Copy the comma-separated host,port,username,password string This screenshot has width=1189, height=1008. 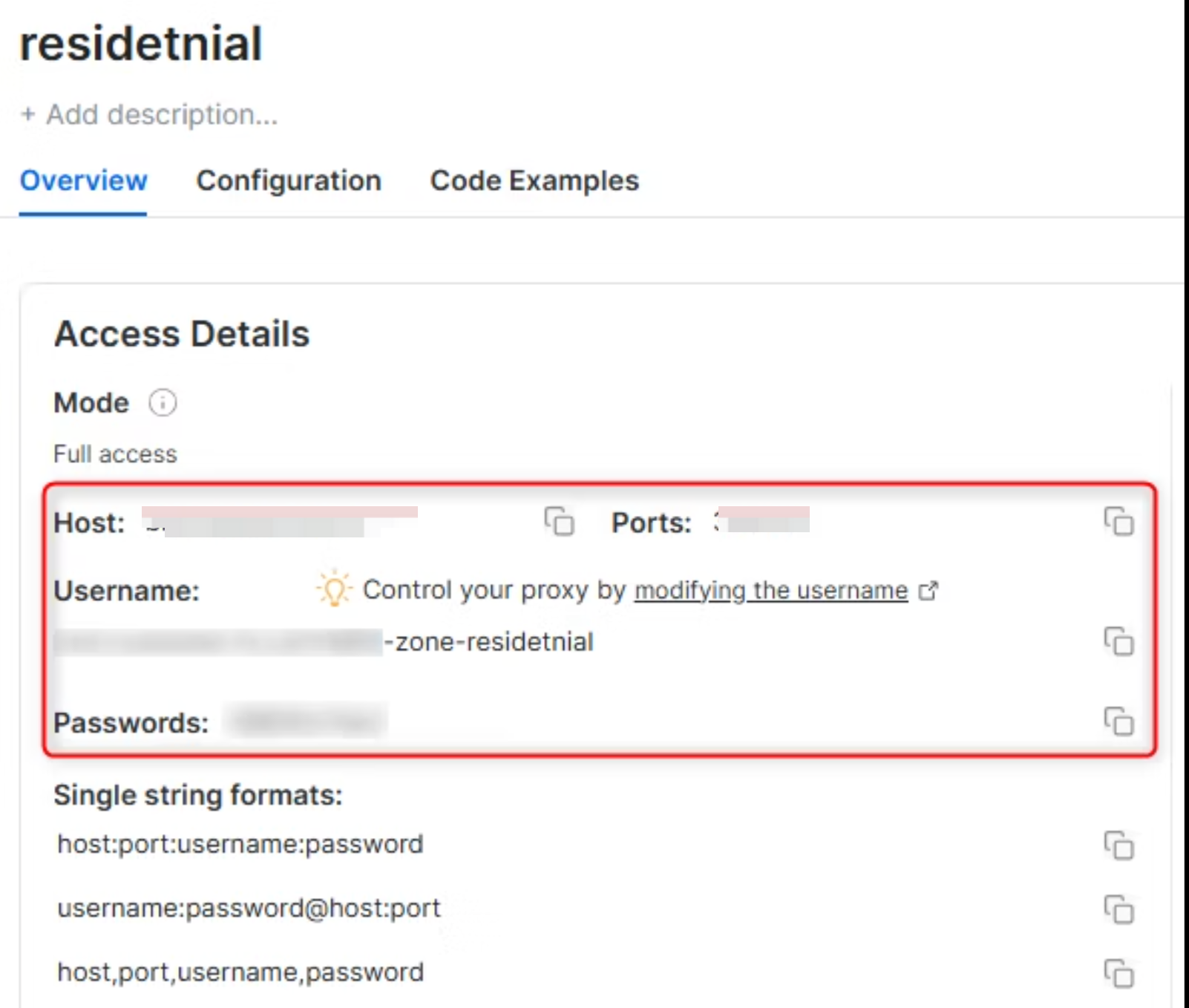pos(1118,973)
